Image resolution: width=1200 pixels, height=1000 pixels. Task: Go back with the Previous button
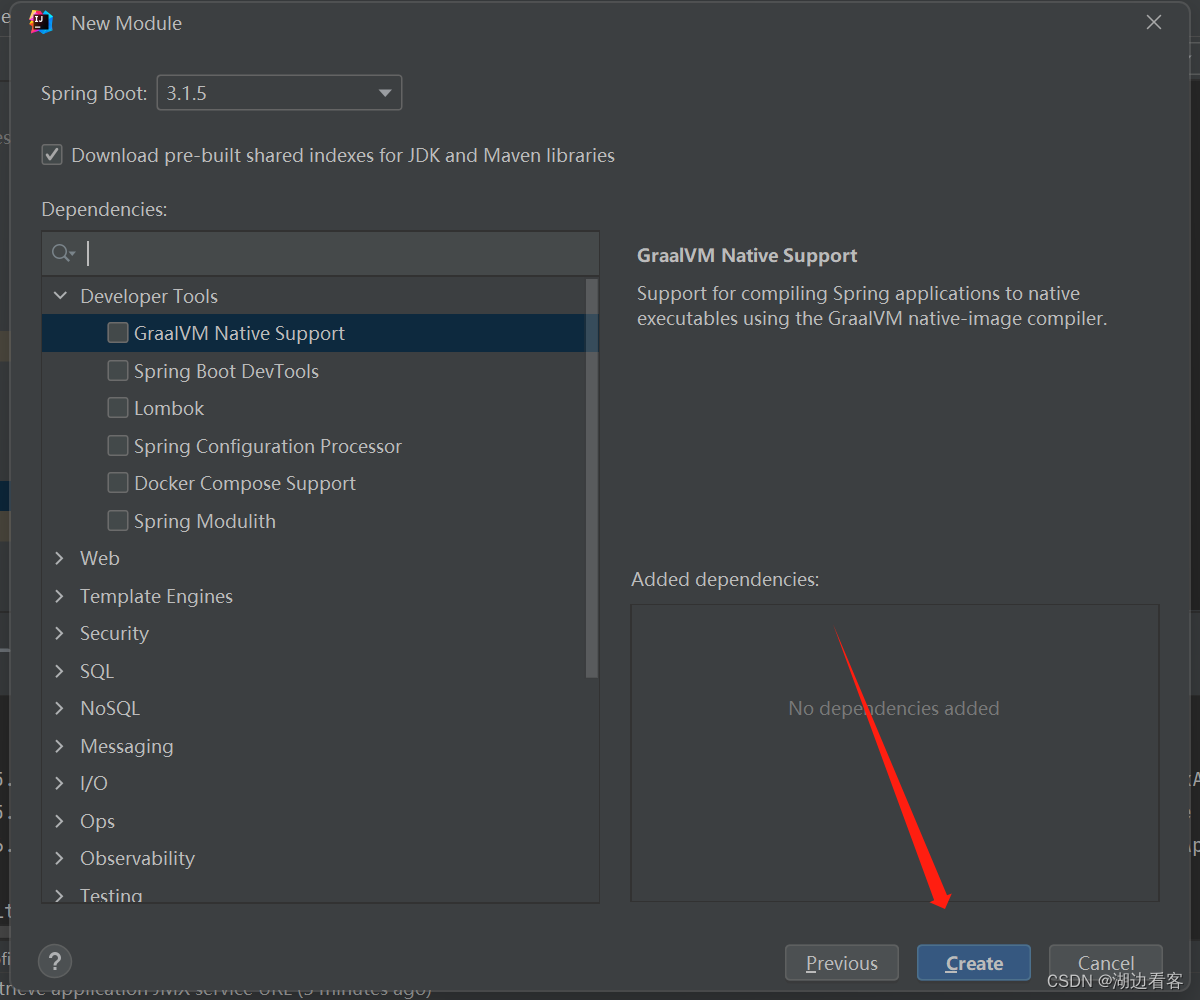pyautogui.click(x=842, y=963)
